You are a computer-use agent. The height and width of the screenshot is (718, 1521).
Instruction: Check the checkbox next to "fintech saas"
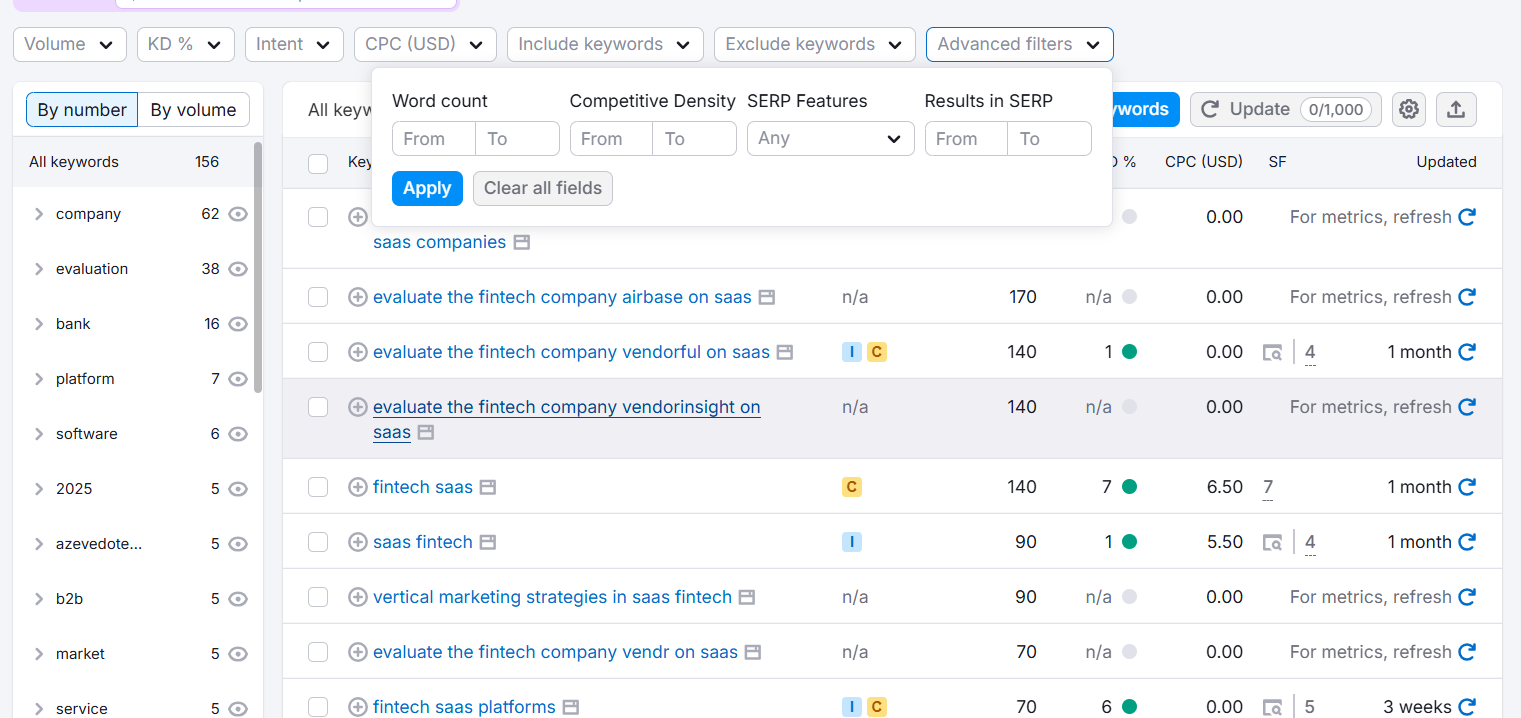[318, 486]
